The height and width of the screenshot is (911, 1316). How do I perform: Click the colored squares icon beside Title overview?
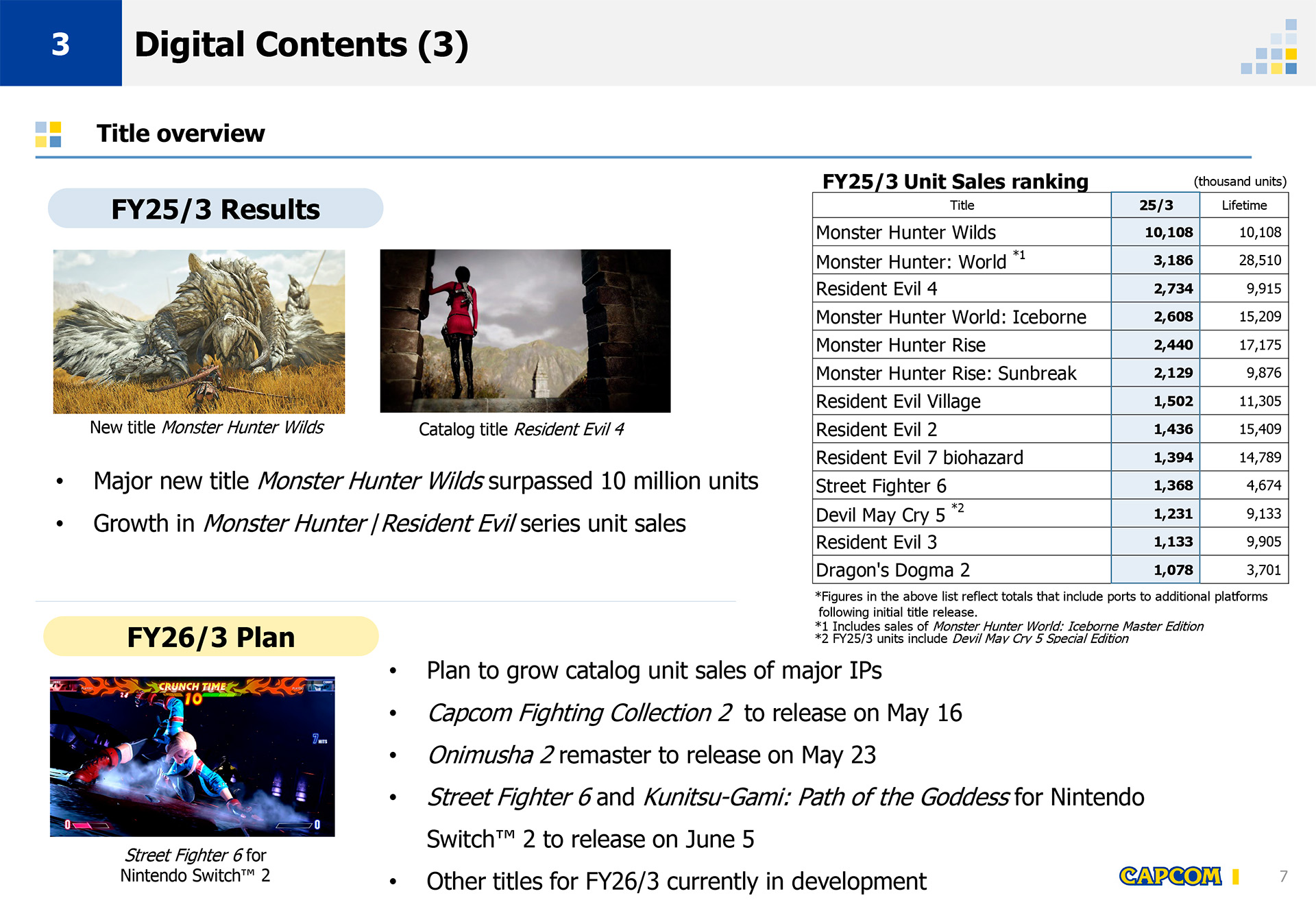tap(48, 134)
